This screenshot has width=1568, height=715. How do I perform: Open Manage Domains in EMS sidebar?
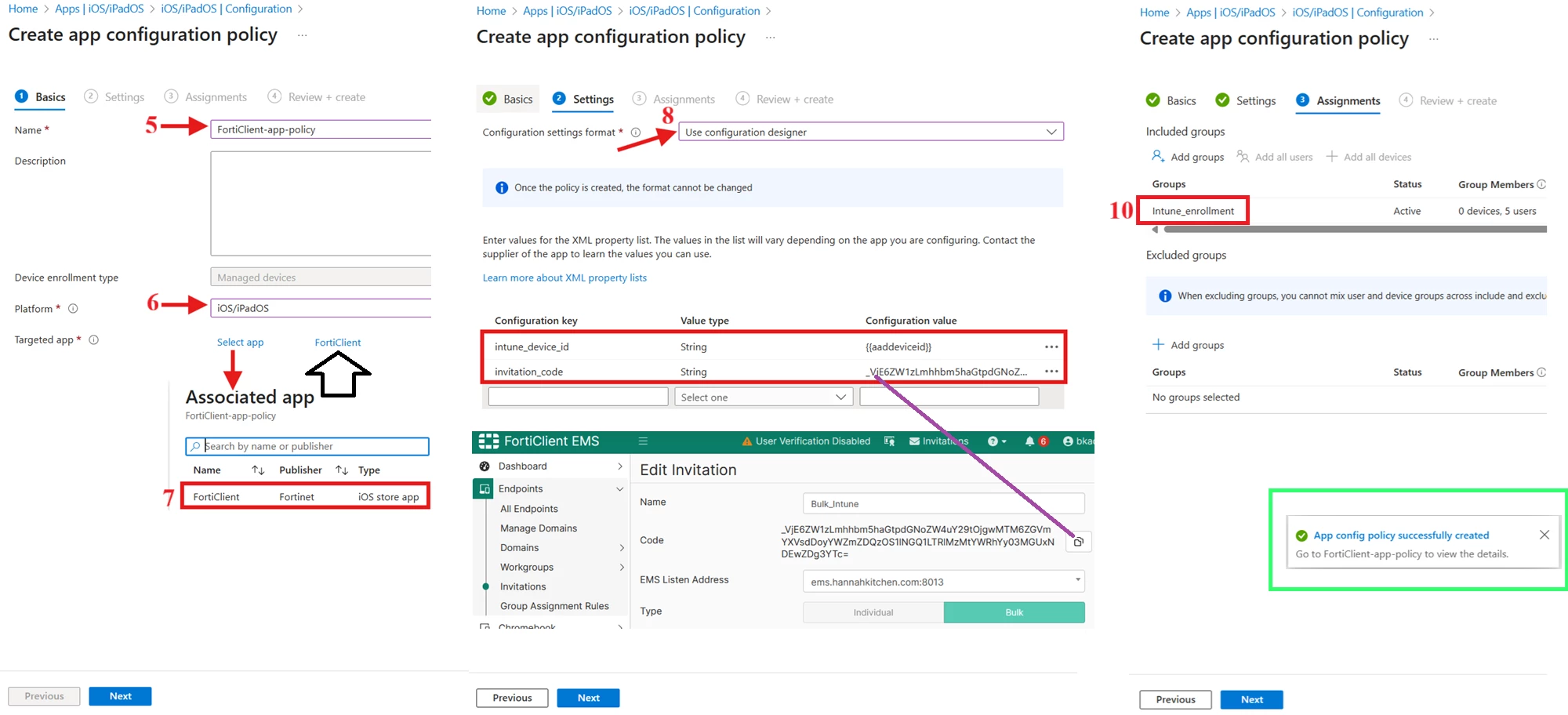(539, 528)
